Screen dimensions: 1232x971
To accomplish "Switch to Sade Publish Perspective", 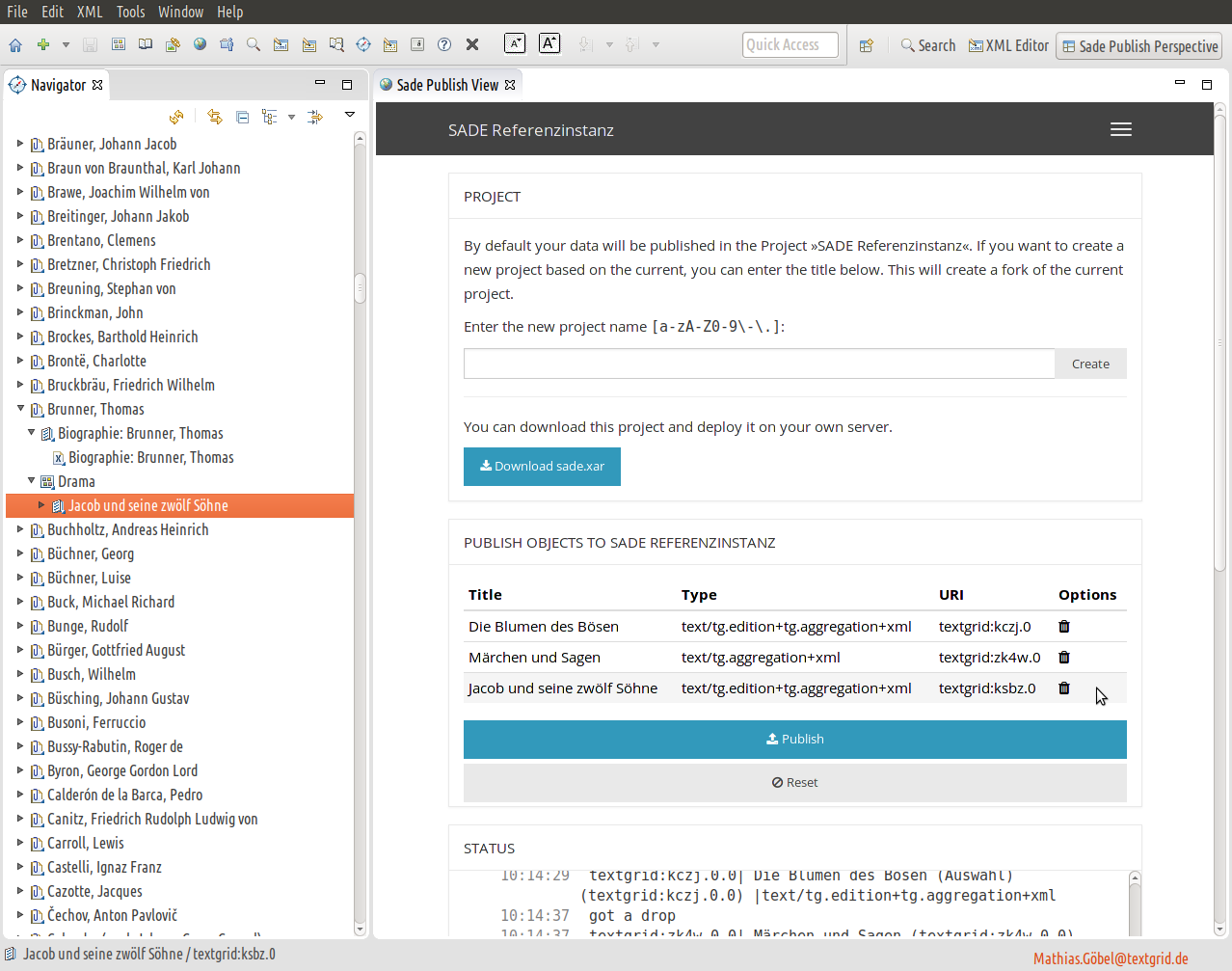I will click(x=1139, y=46).
